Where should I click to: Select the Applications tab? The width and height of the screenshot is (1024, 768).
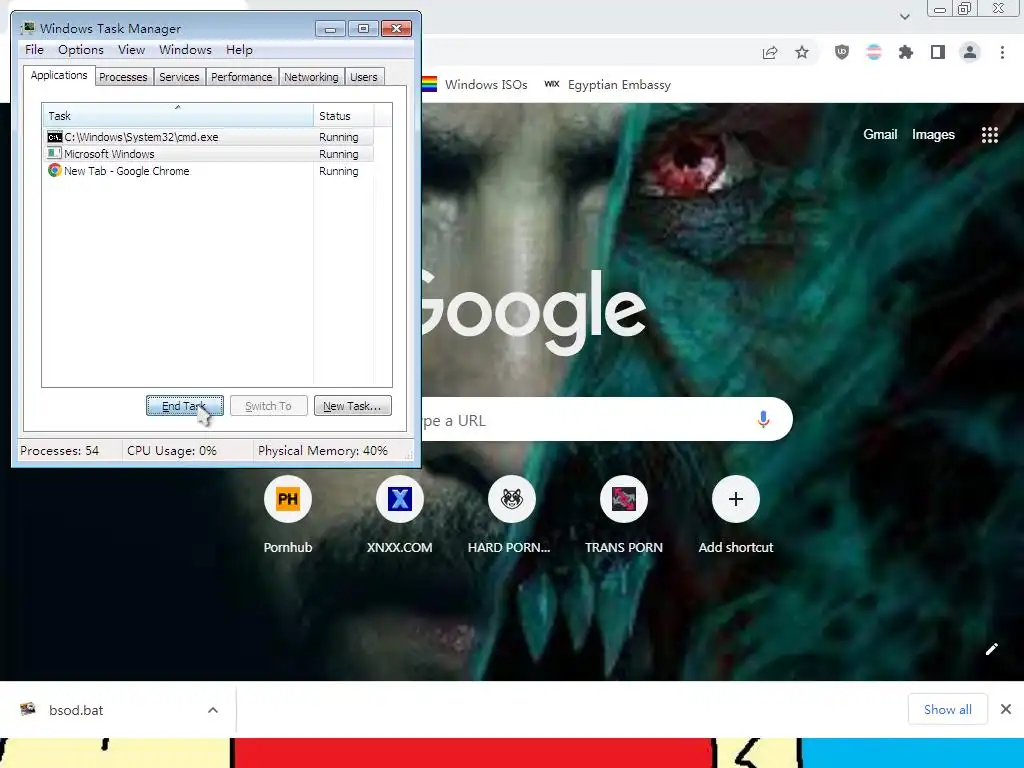coord(59,75)
